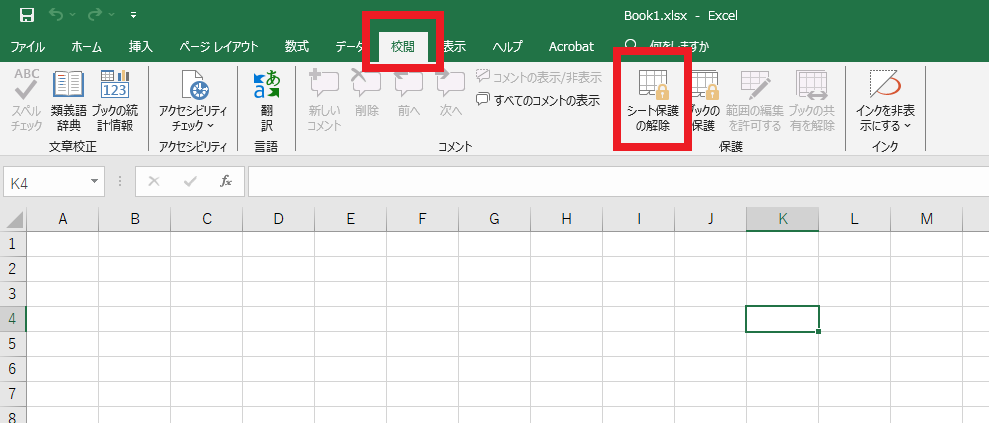Go to next comment with 次へ
Screen dimensions: 989x423
451,94
